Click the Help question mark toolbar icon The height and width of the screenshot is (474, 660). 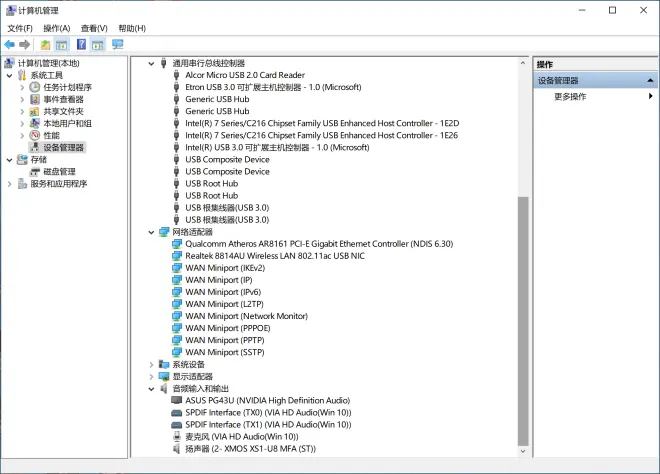[x=81, y=44]
